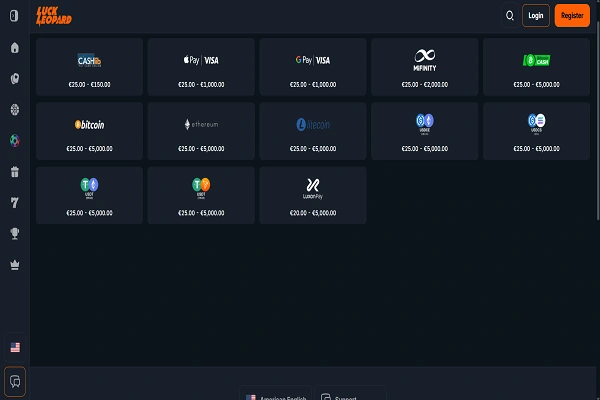
Task: Choose Apple Pay Visa payment option
Action: [x=201, y=67]
